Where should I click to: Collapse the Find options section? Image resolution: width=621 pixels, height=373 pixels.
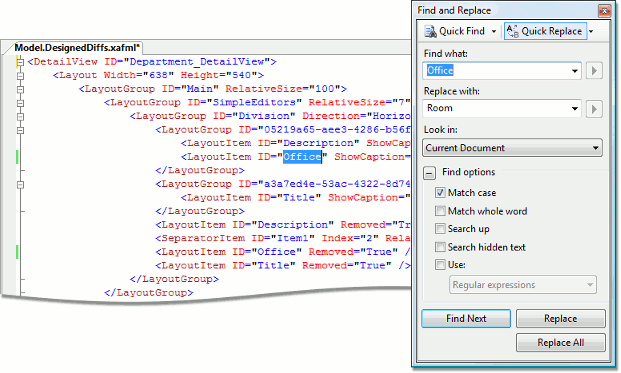tap(429, 173)
